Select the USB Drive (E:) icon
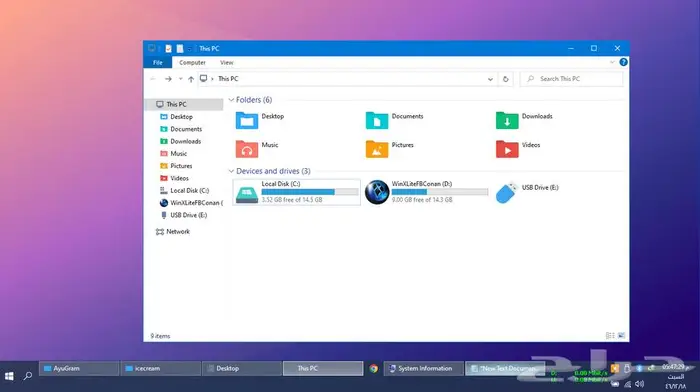This screenshot has height=392, width=700. (507, 193)
